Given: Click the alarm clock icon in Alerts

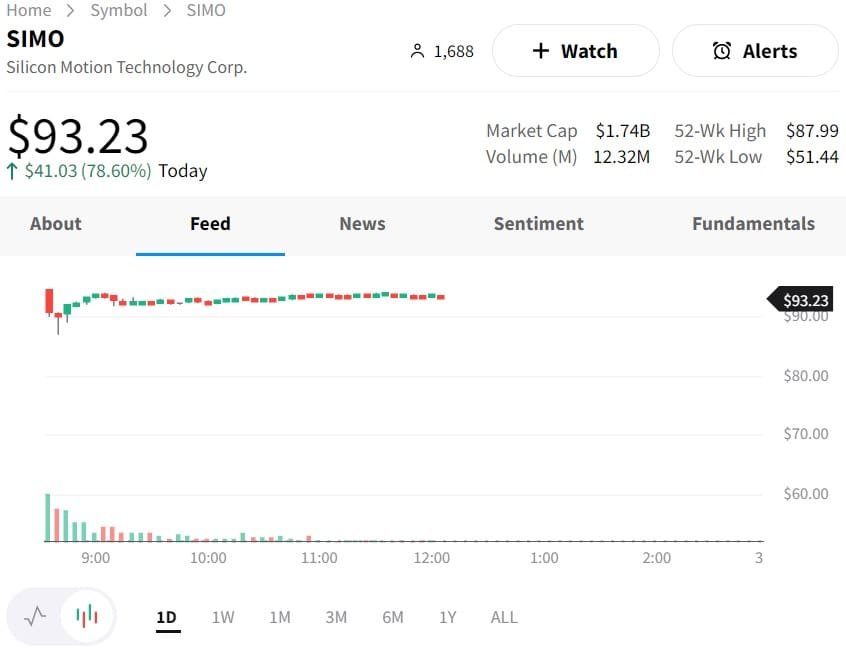Looking at the screenshot, I should [722, 51].
